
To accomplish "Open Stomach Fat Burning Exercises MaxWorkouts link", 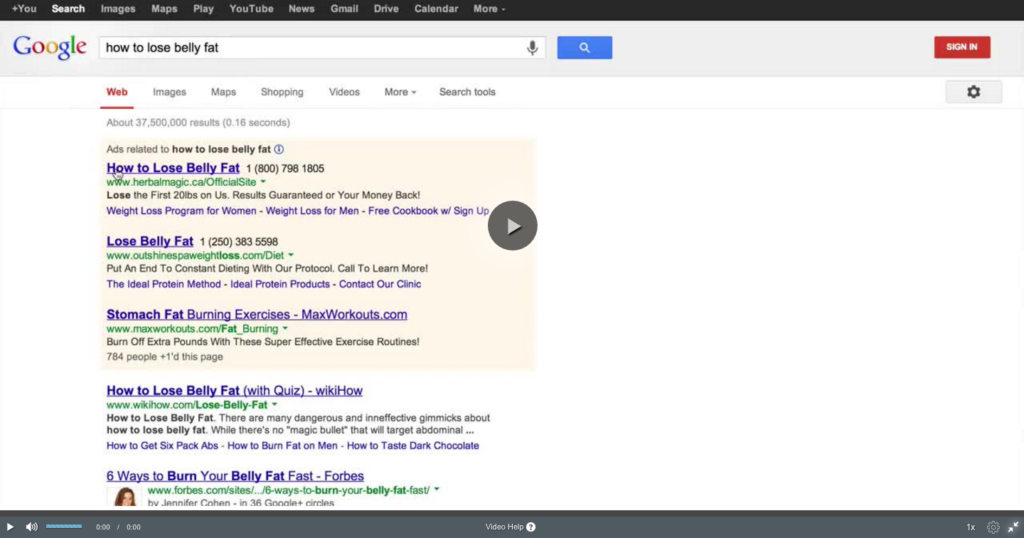I will tap(257, 314).
